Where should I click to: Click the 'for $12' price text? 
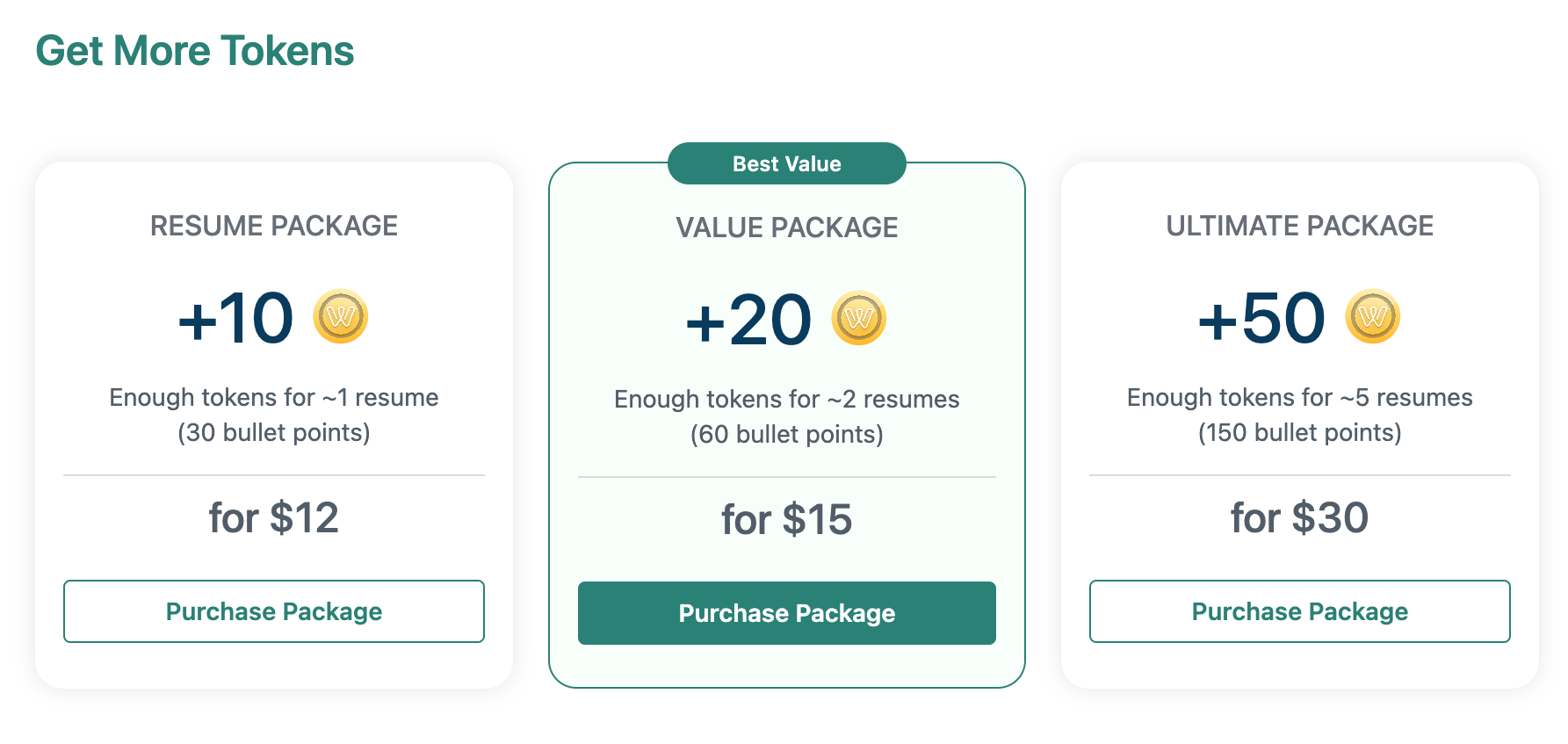[273, 517]
